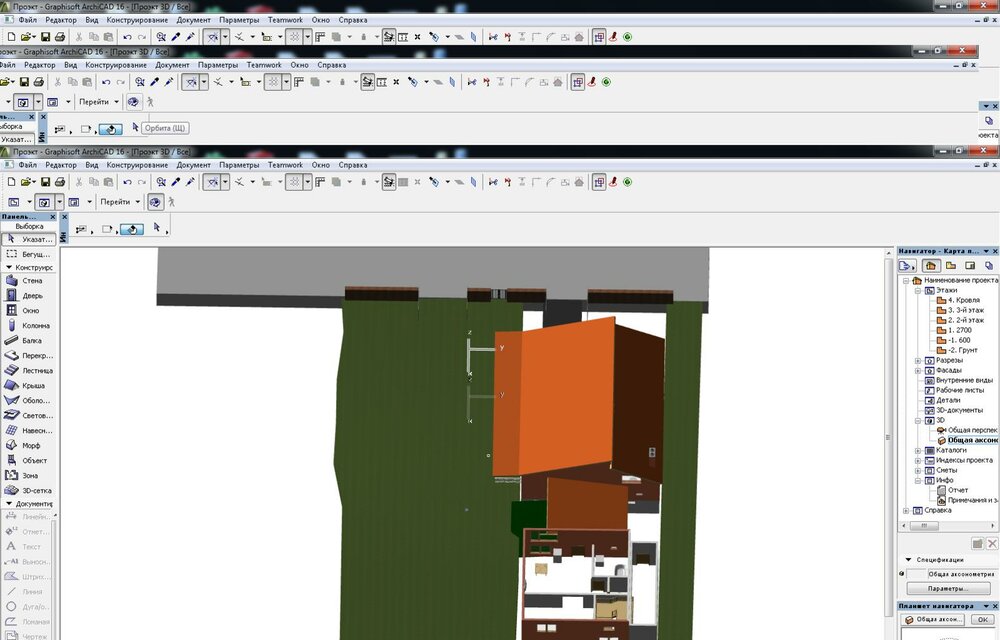The width and height of the screenshot is (1000, 640).
Task: Open Общая перспек... view in Navigator tree
Action: 967,430
